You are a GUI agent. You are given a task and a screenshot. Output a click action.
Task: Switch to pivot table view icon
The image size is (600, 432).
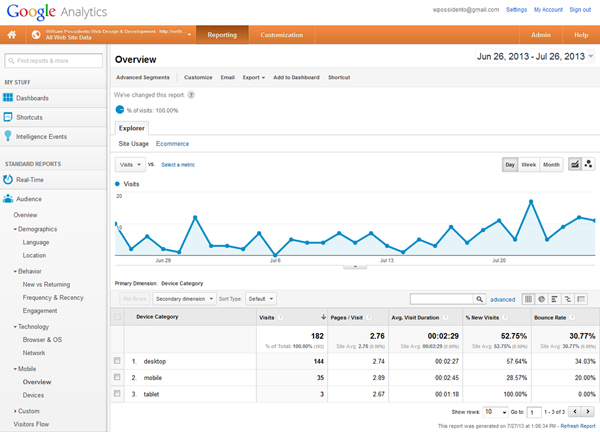(x=581, y=299)
